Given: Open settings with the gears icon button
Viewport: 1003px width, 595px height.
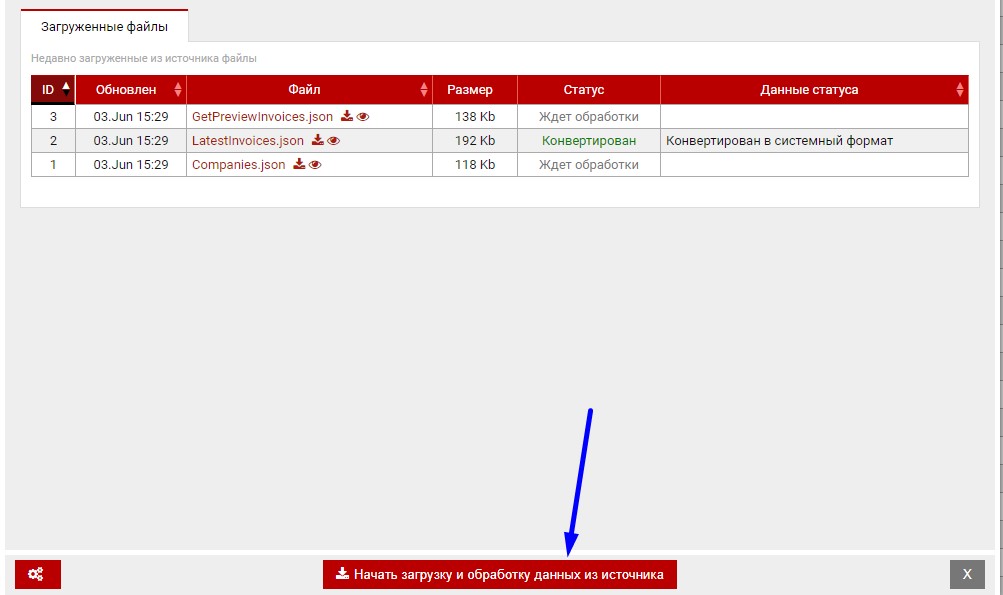Looking at the screenshot, I should point(37,574).
